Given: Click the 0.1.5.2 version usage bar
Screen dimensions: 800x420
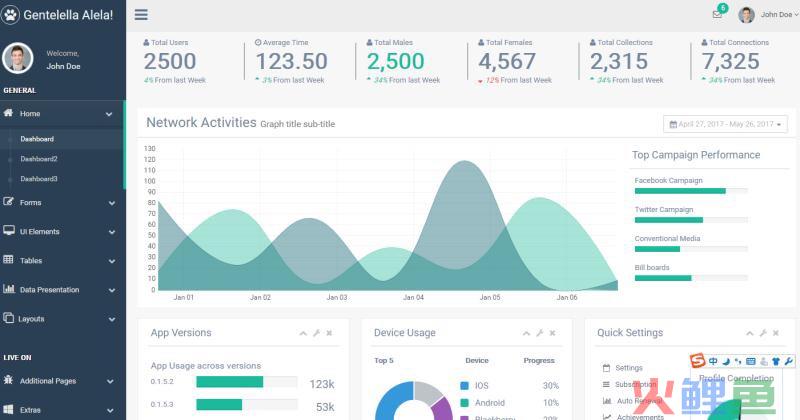Looking at the screenshot, I should coord(246,382).
